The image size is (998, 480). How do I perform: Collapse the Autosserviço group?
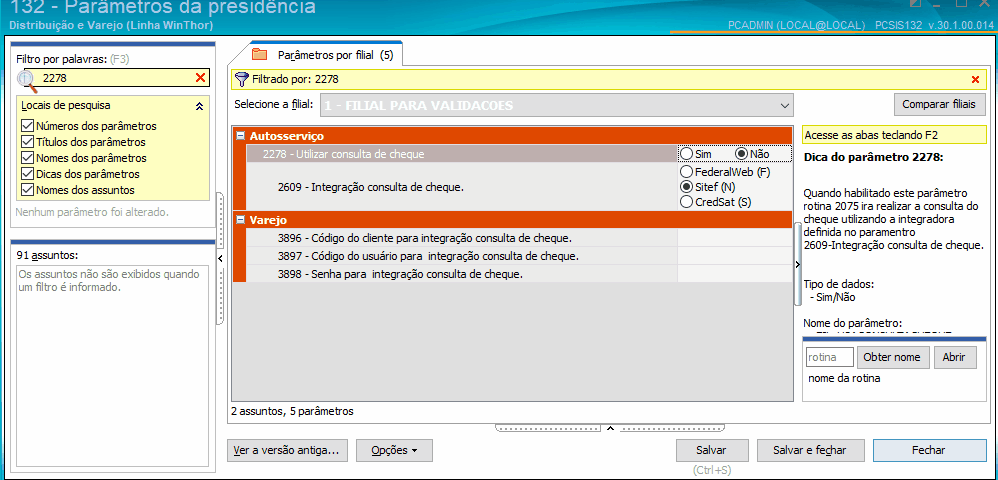[241, 136]
